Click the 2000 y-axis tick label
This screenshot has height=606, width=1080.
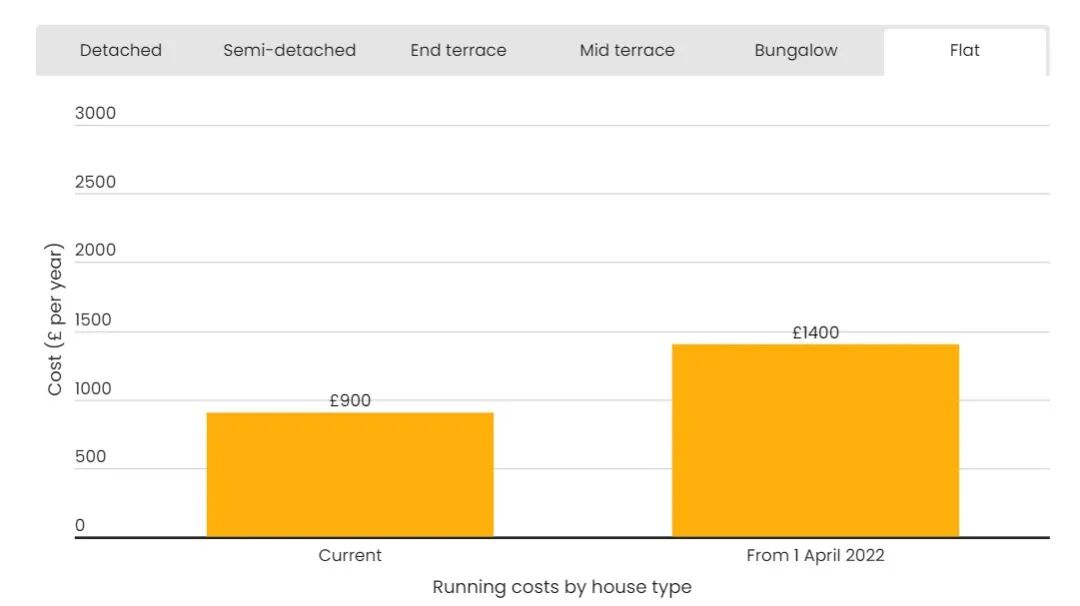(95, 250)
